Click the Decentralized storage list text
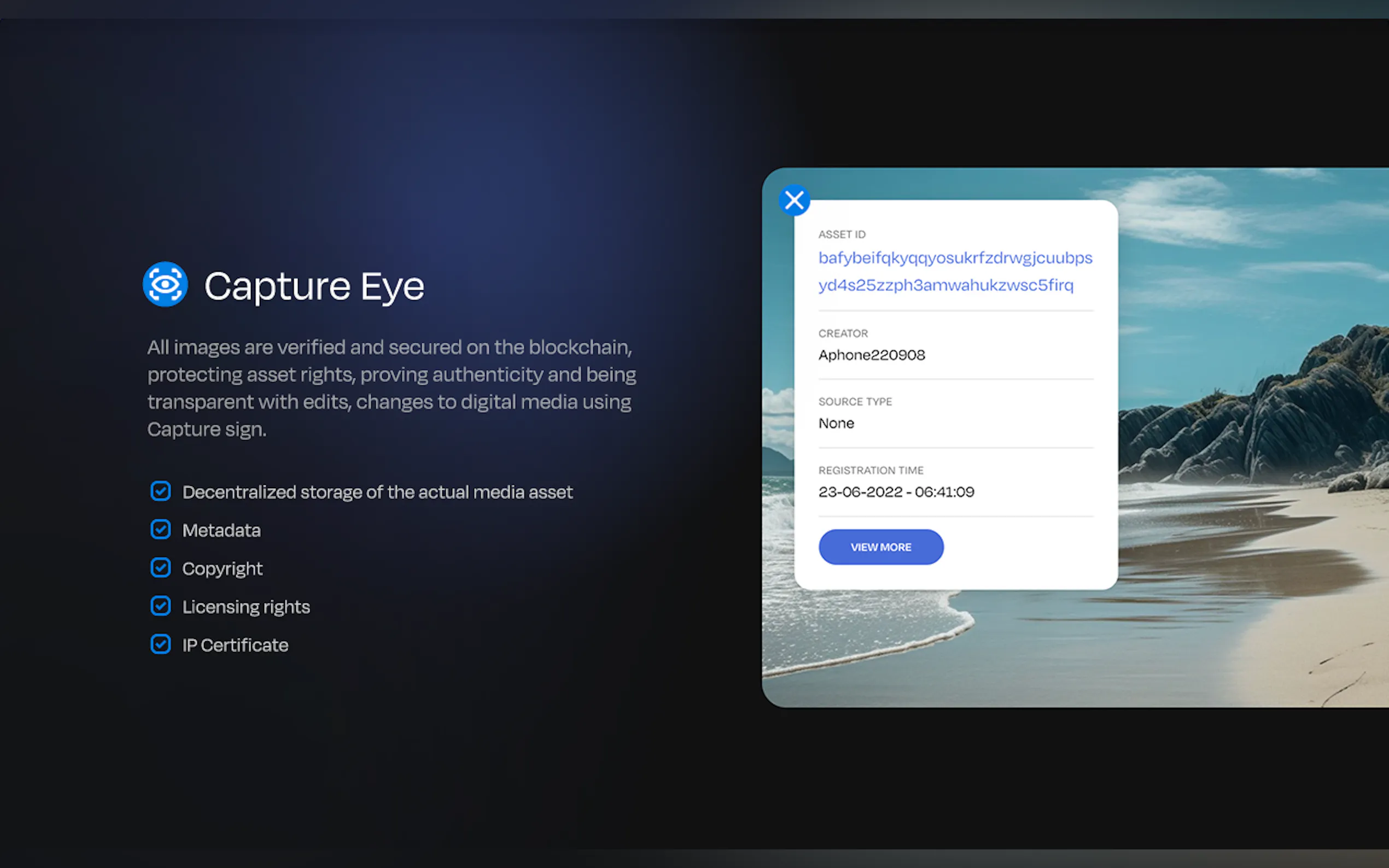The width and height of the screenshot is (1389, 868). [x=377, y=492]
